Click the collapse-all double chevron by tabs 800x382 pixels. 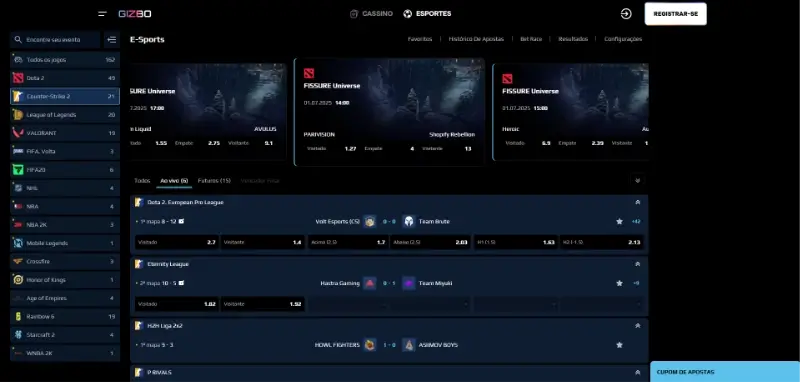637,180
